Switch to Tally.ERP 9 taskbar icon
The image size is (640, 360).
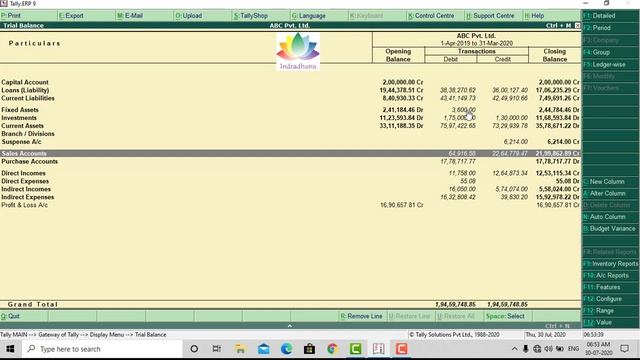click(378, 349)
